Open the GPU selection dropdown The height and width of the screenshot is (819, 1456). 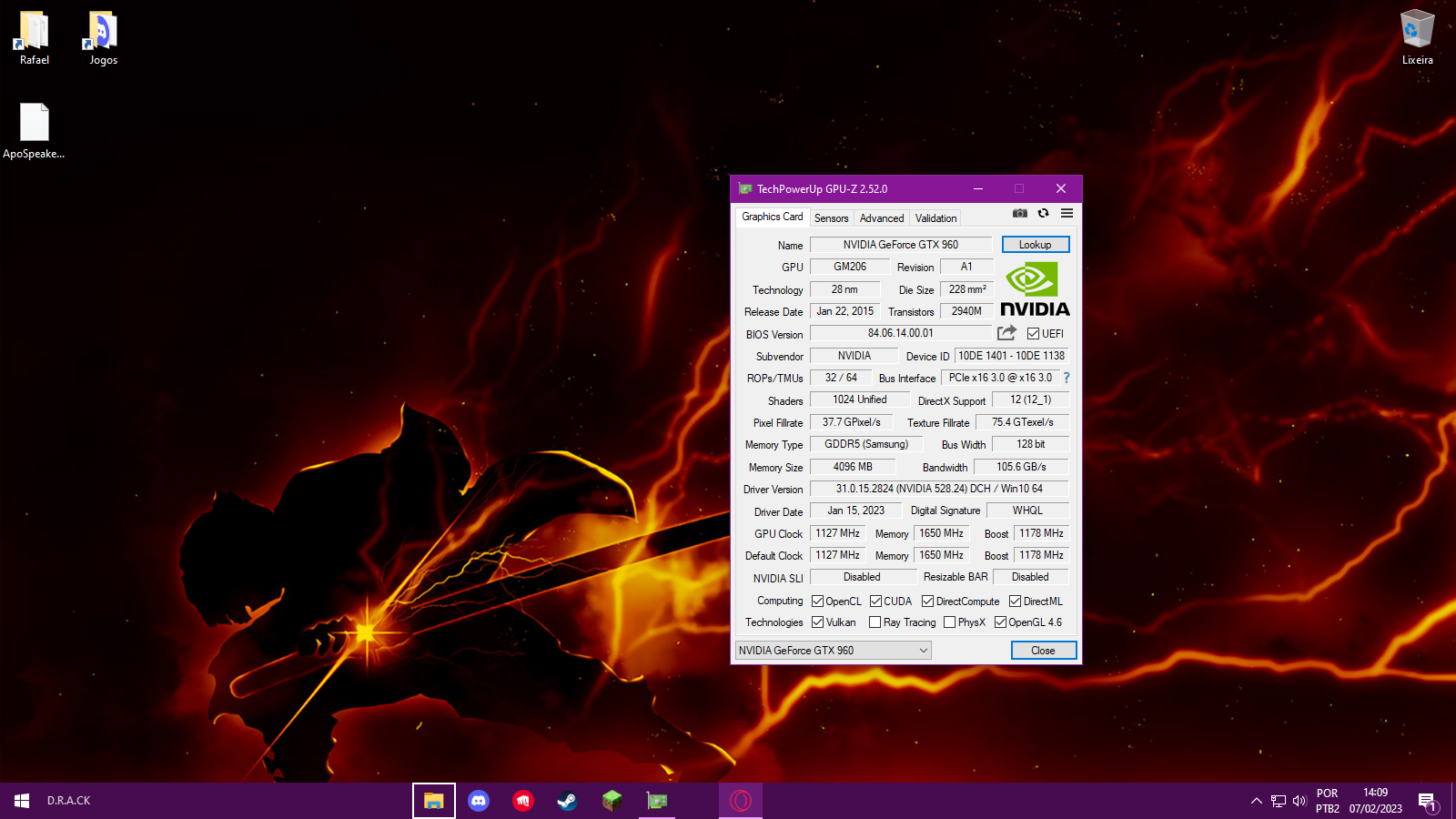point(833,651)
